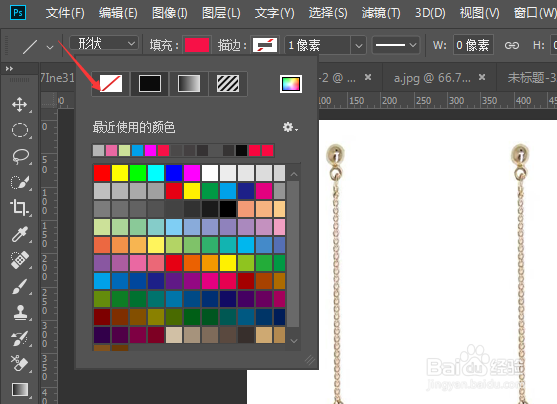This screenshot has height=404, width=557.
Task: Choose the Pattern fill option
Action: point(228,84)
